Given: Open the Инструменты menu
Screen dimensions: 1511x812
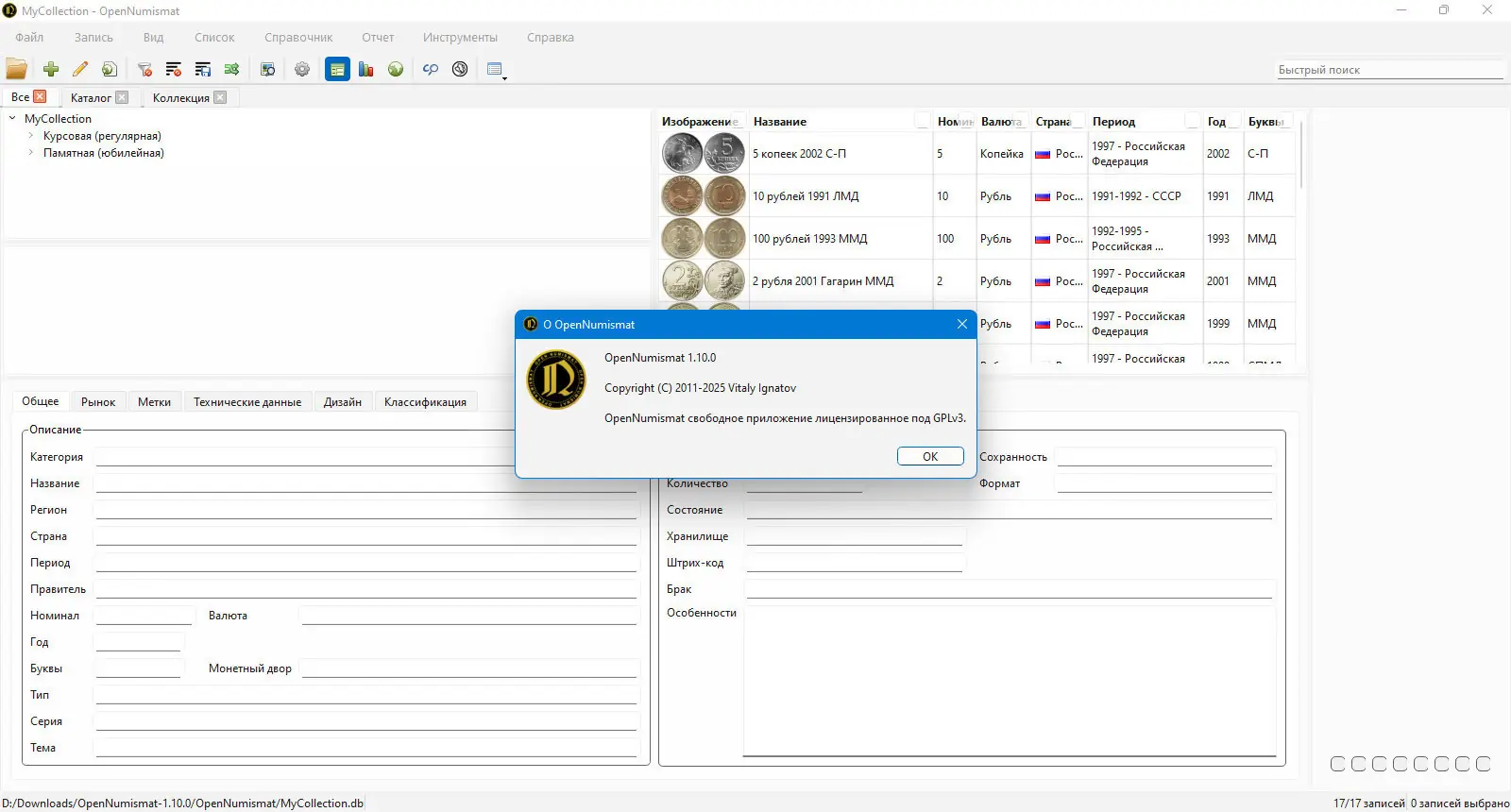Looking at the screenshot, I should pyautogui.click(x=460, y=38).
